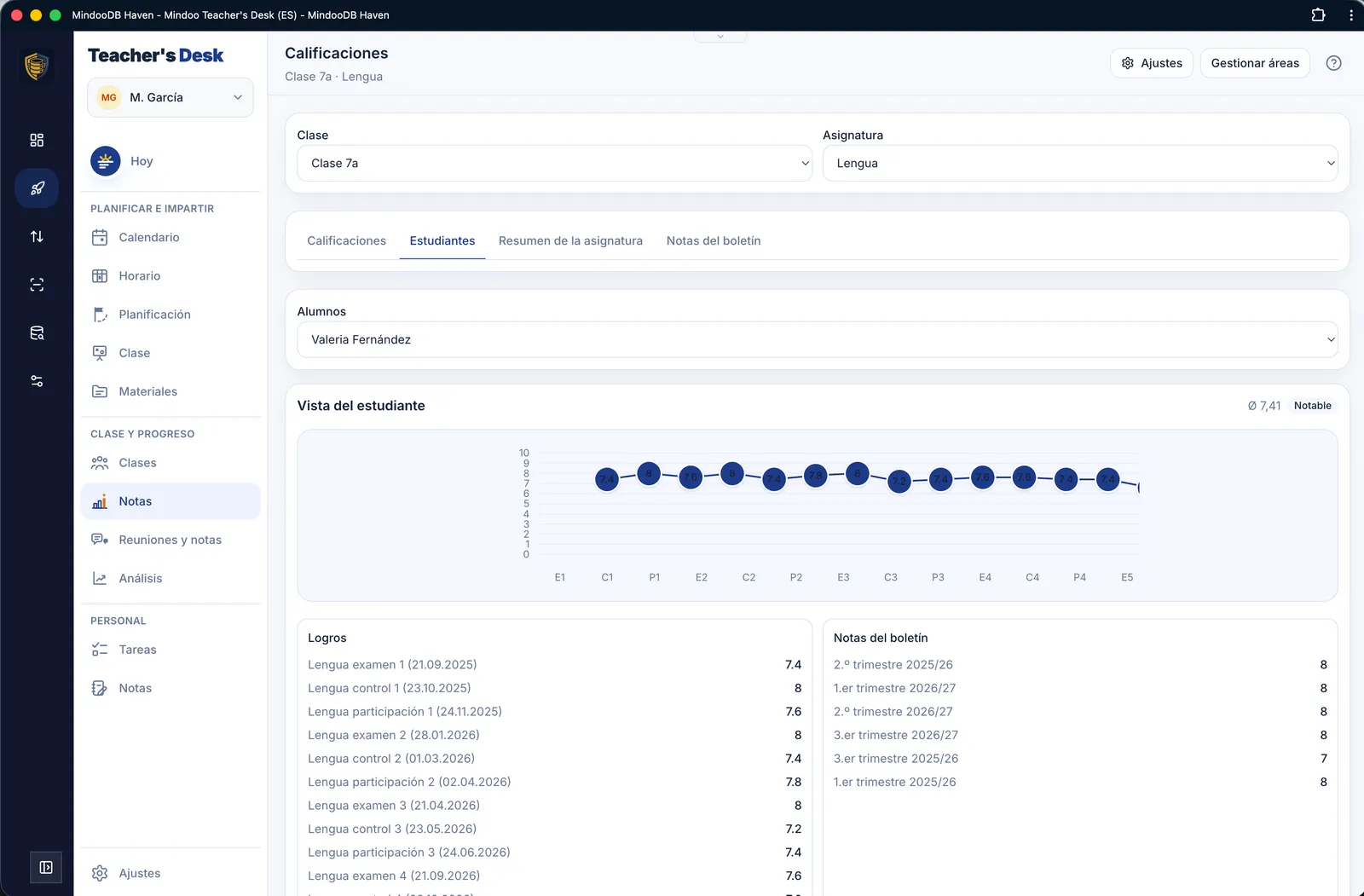
Task: Click the Gestionar áreas button
Action: point(1255,63)
